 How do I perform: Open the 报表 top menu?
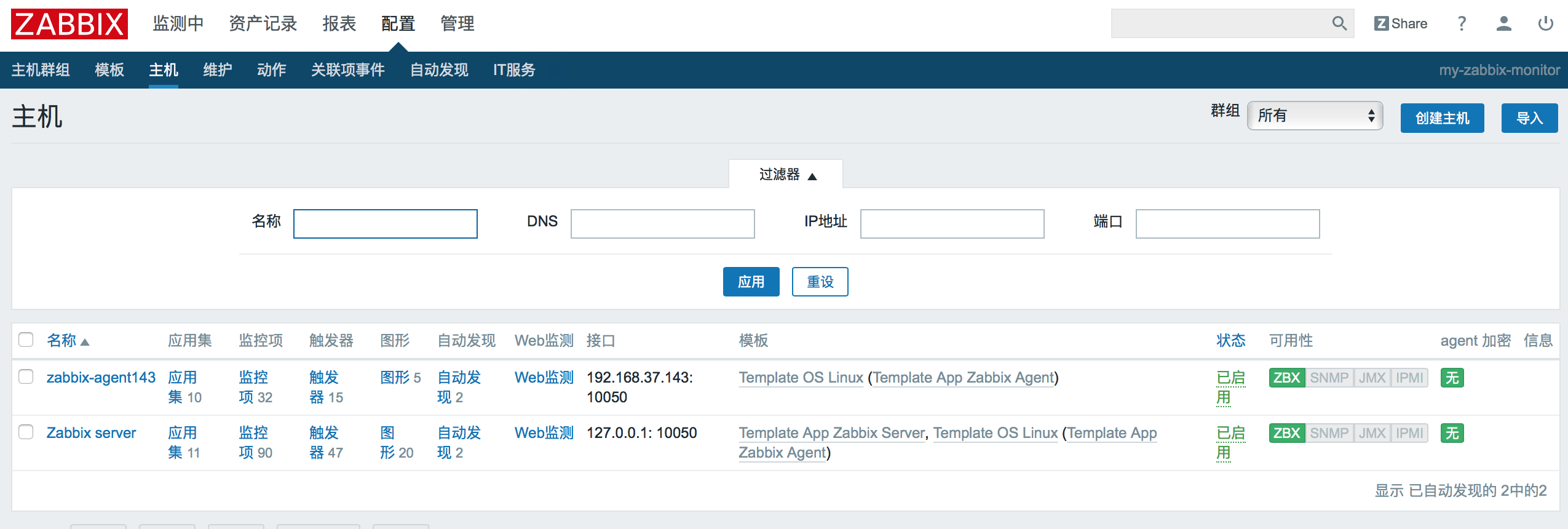coord(339,23)
